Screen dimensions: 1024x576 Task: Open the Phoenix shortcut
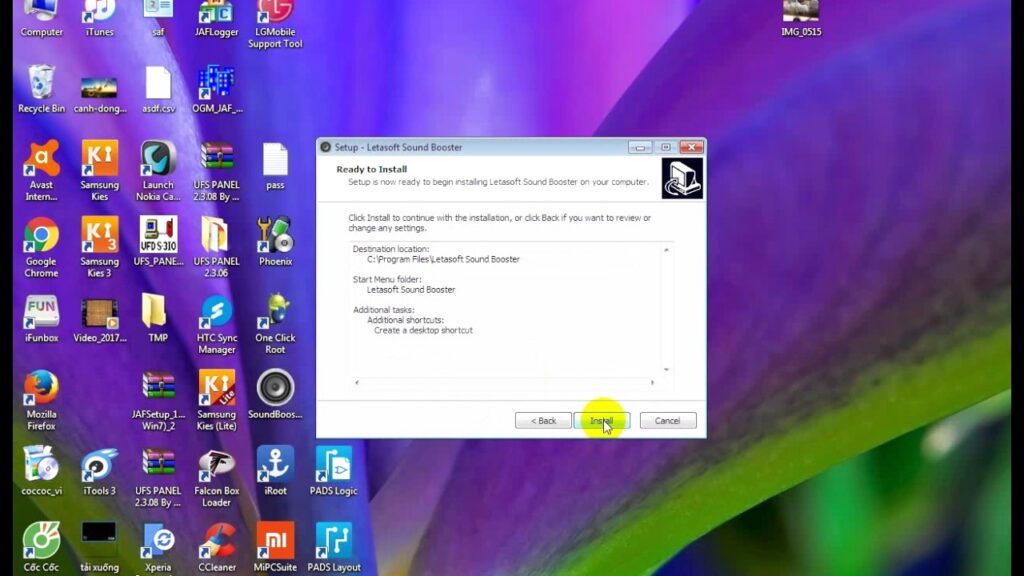coord(275,242)
